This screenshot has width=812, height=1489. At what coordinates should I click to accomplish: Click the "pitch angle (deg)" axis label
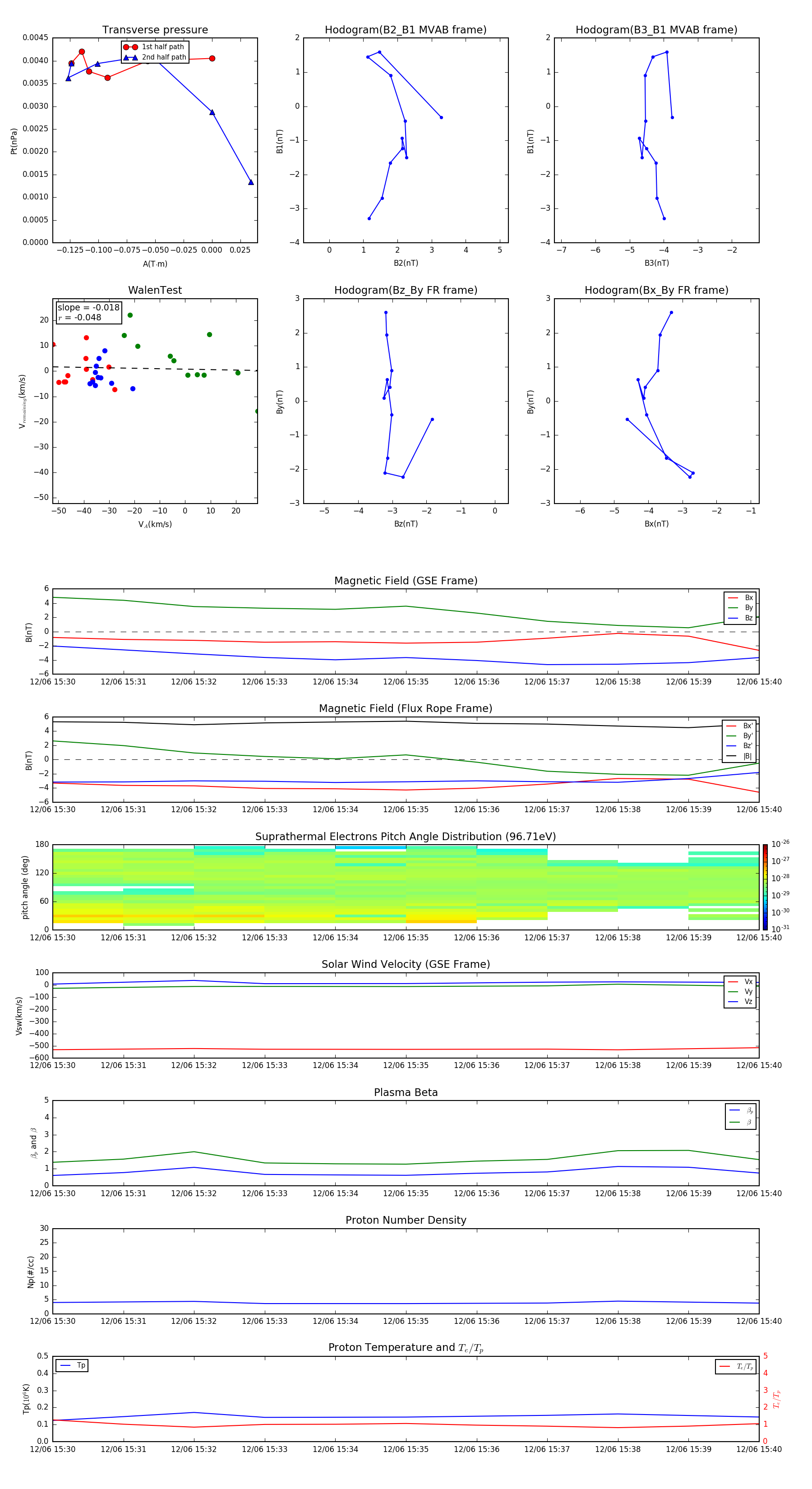[x=25, y=887]
